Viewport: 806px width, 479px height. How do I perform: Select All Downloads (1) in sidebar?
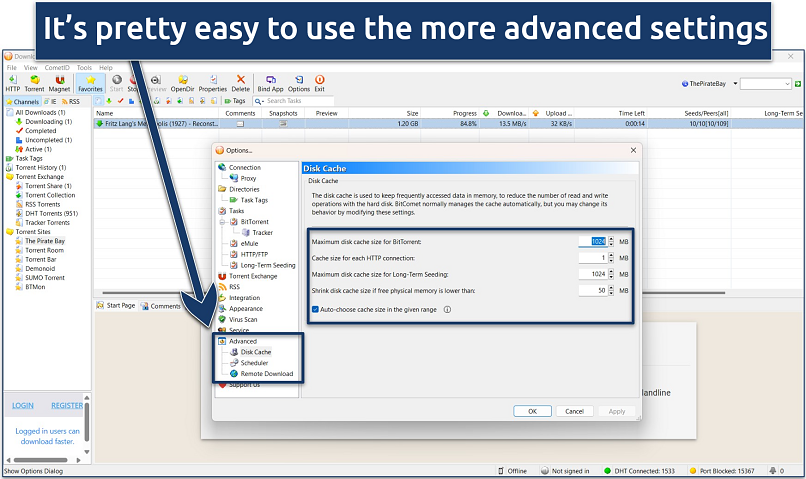coord(40,113)
